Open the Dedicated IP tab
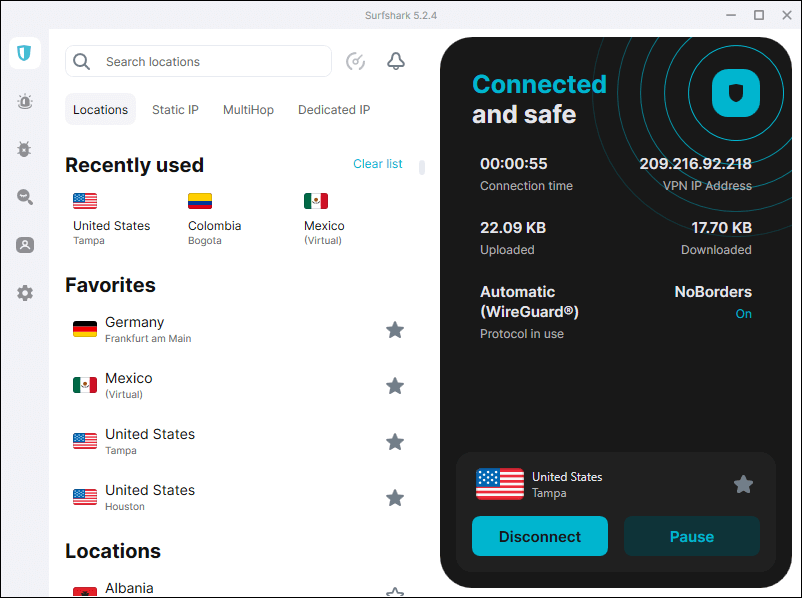This screenshot has width=802, height=598. tap(334, 109)
